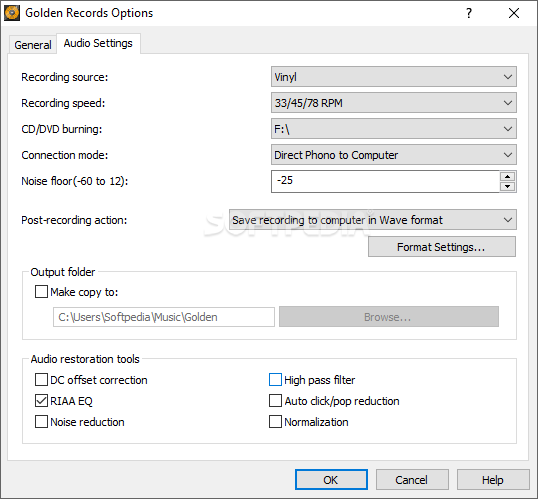Select the Audio Settings tab
The image size is (538, 499).
coord(98,43)
